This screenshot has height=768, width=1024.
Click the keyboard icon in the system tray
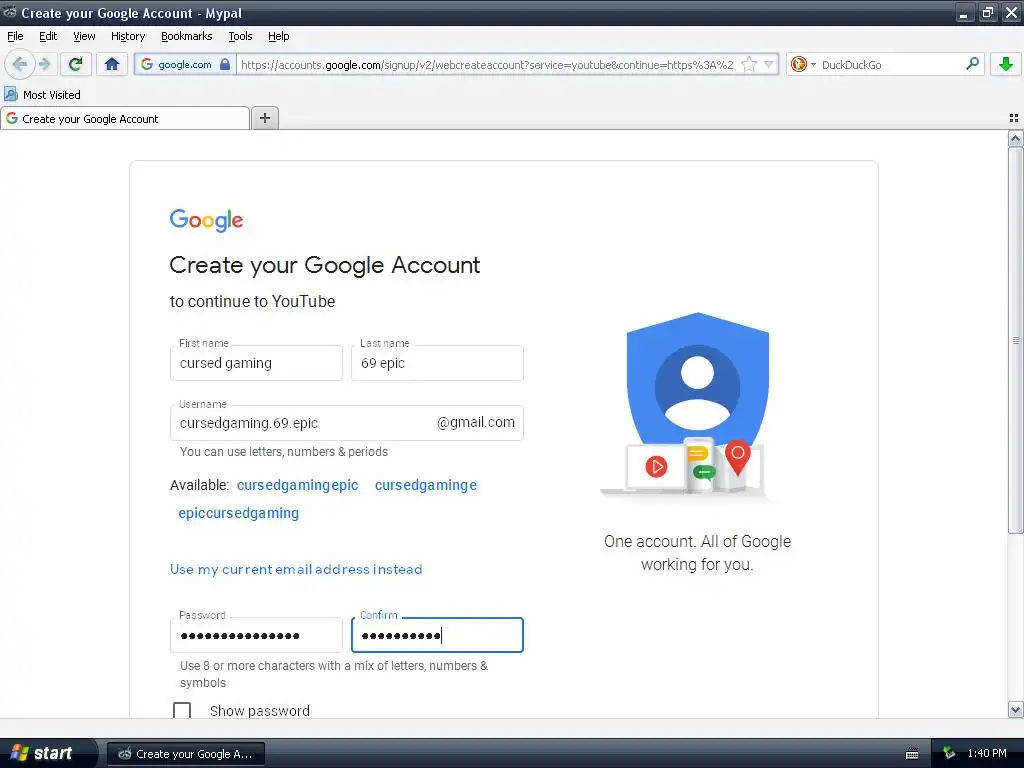(x=912, y=754)
